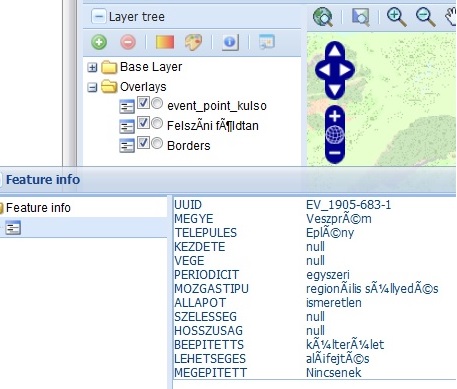457x389 pixels.
Task: Click the globe full extent tool
Action: click(323, 17)
